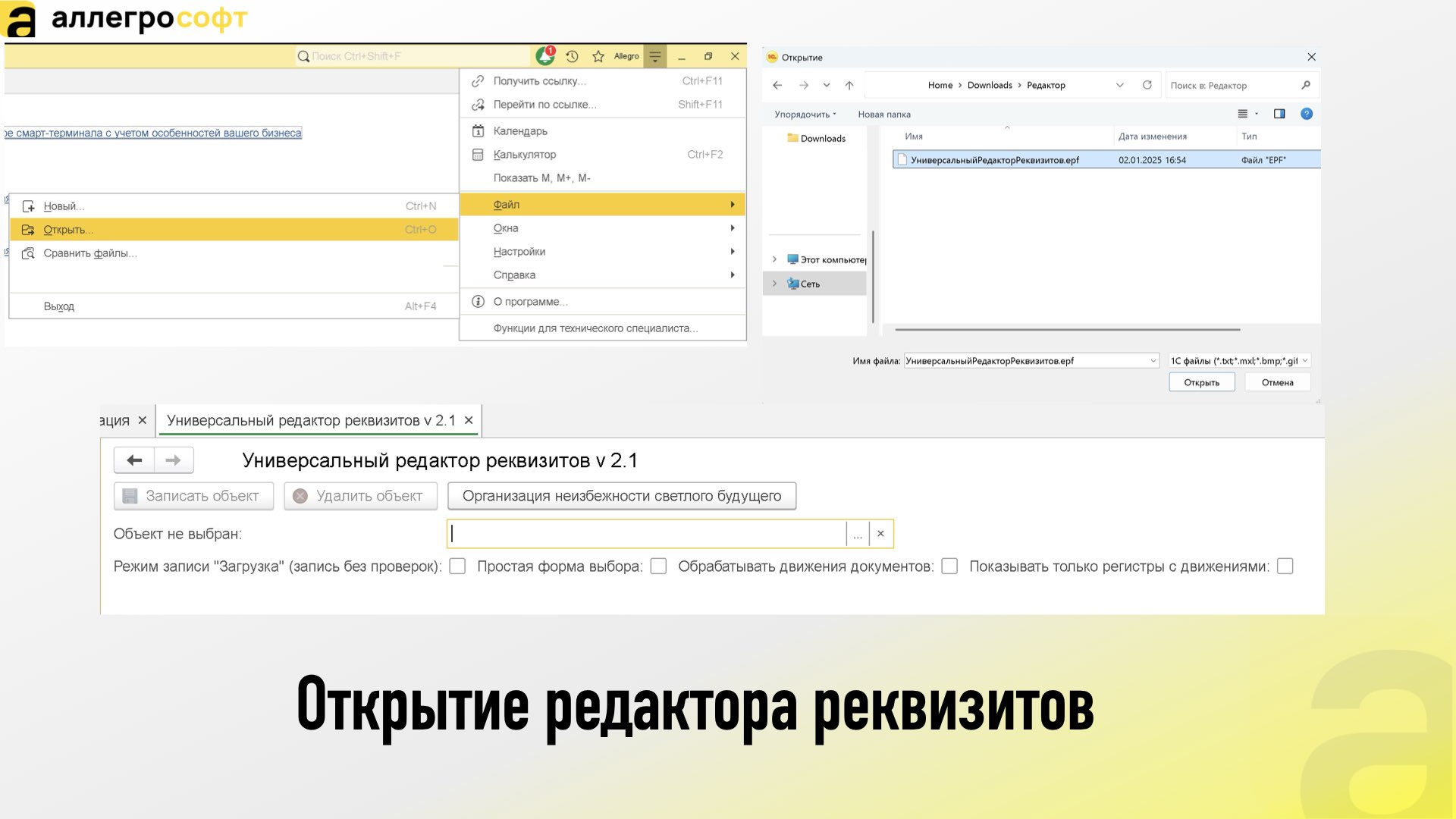Expand the address path history dropdown
This screenshot has height=819, width=1456.
1120,85
